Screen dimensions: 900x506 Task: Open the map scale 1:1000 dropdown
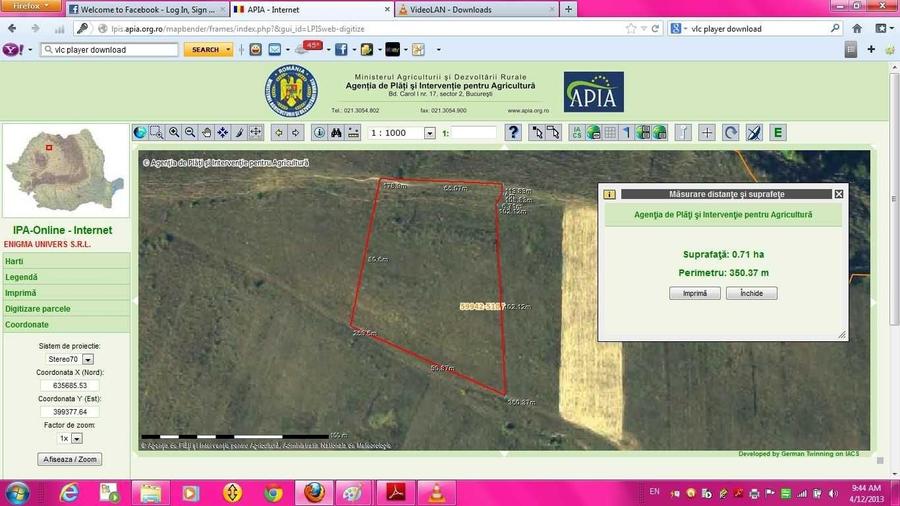429,133
